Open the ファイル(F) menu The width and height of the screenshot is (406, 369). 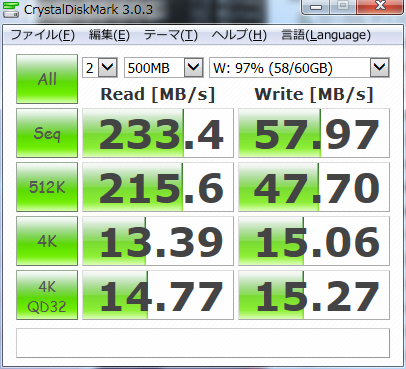tap(43, 35)
